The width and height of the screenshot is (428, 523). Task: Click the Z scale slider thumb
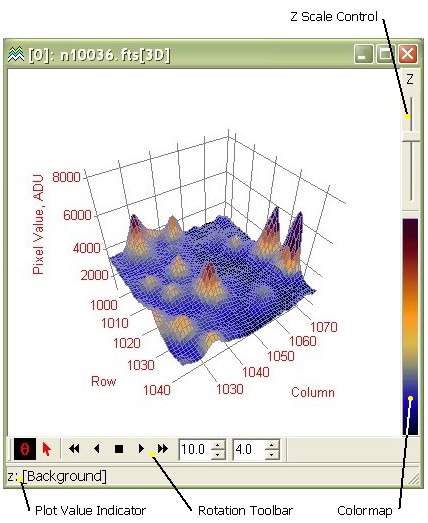tap(411, 136)
